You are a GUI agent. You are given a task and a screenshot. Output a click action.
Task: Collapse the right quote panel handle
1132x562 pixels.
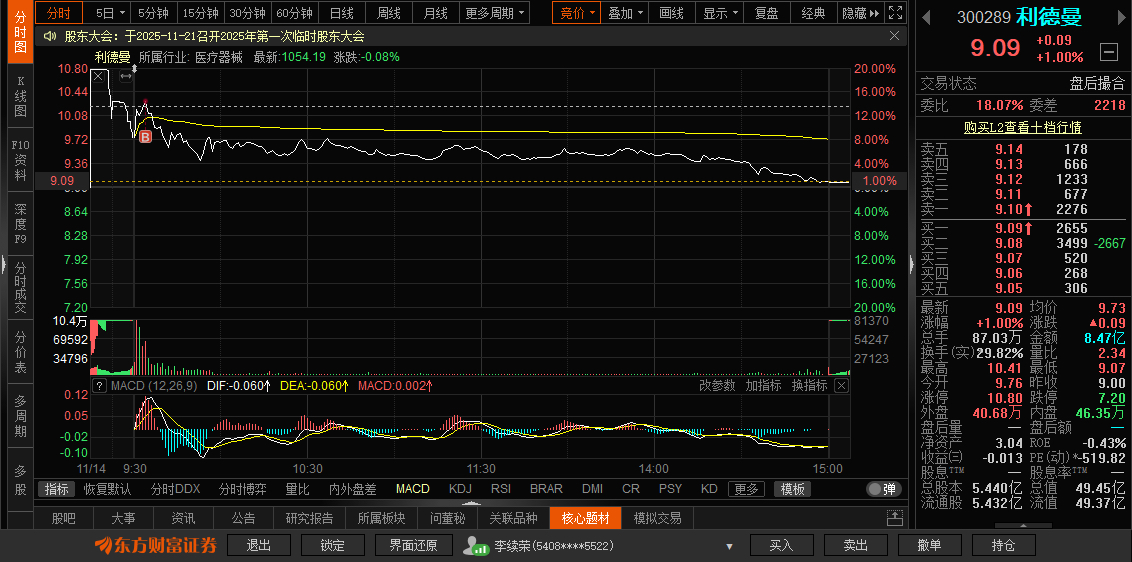pyautogui.click(x=912, y=264)
